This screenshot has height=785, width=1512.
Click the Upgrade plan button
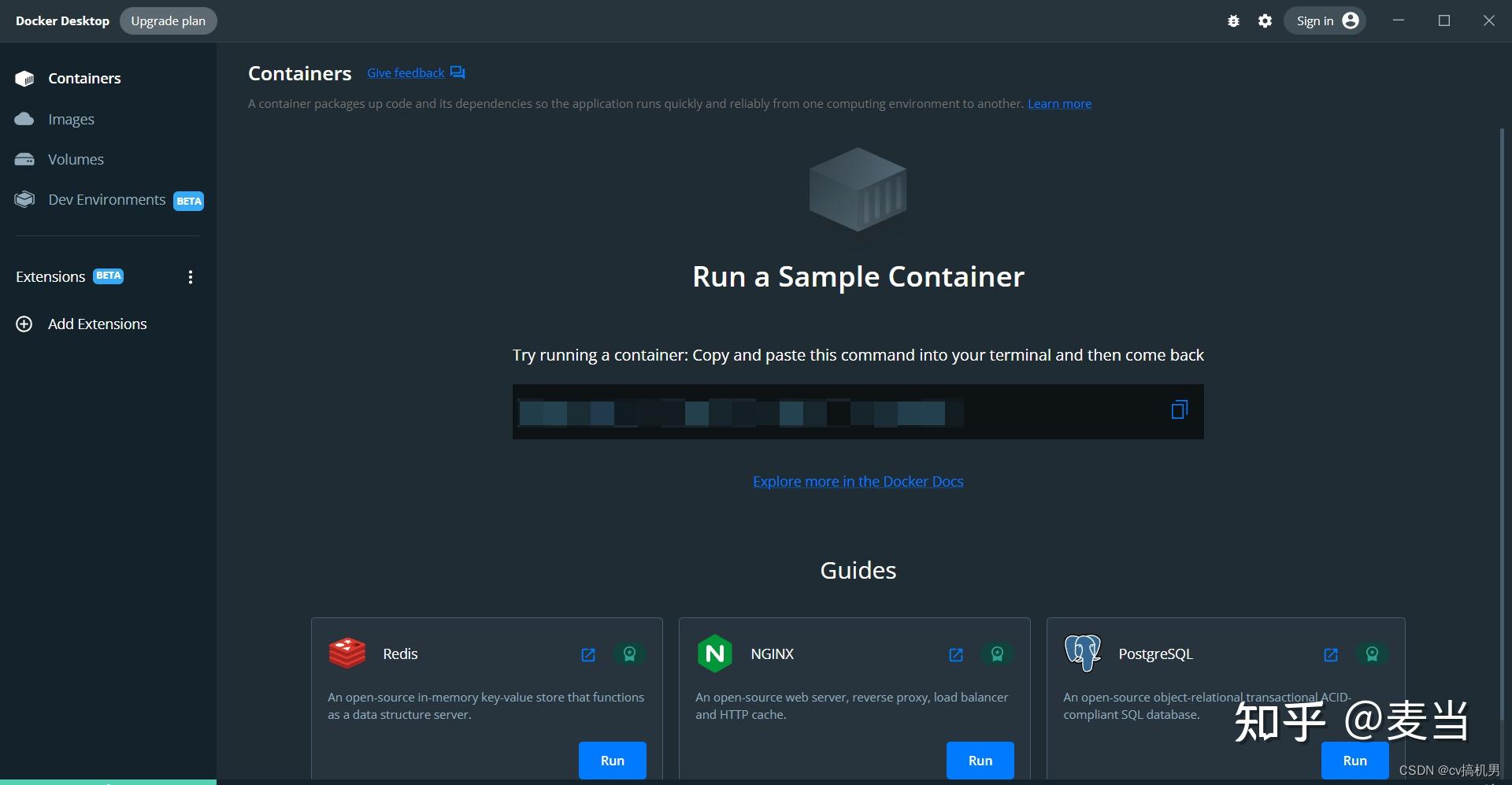pyautogui.click(x=168, y=20)
